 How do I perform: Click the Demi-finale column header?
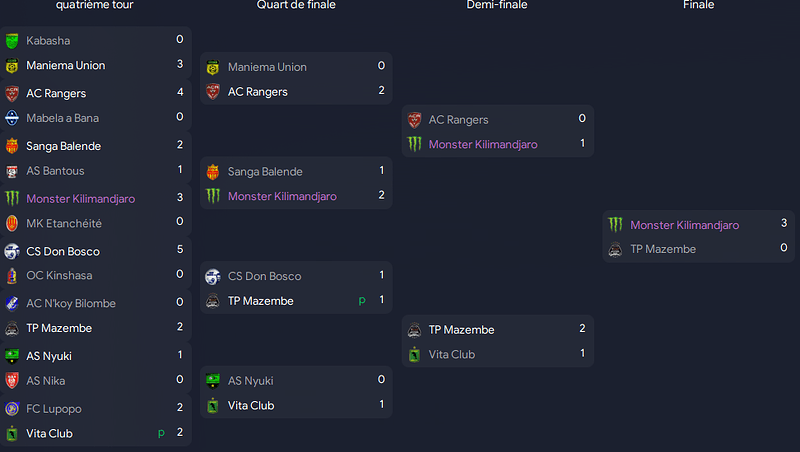497,5
